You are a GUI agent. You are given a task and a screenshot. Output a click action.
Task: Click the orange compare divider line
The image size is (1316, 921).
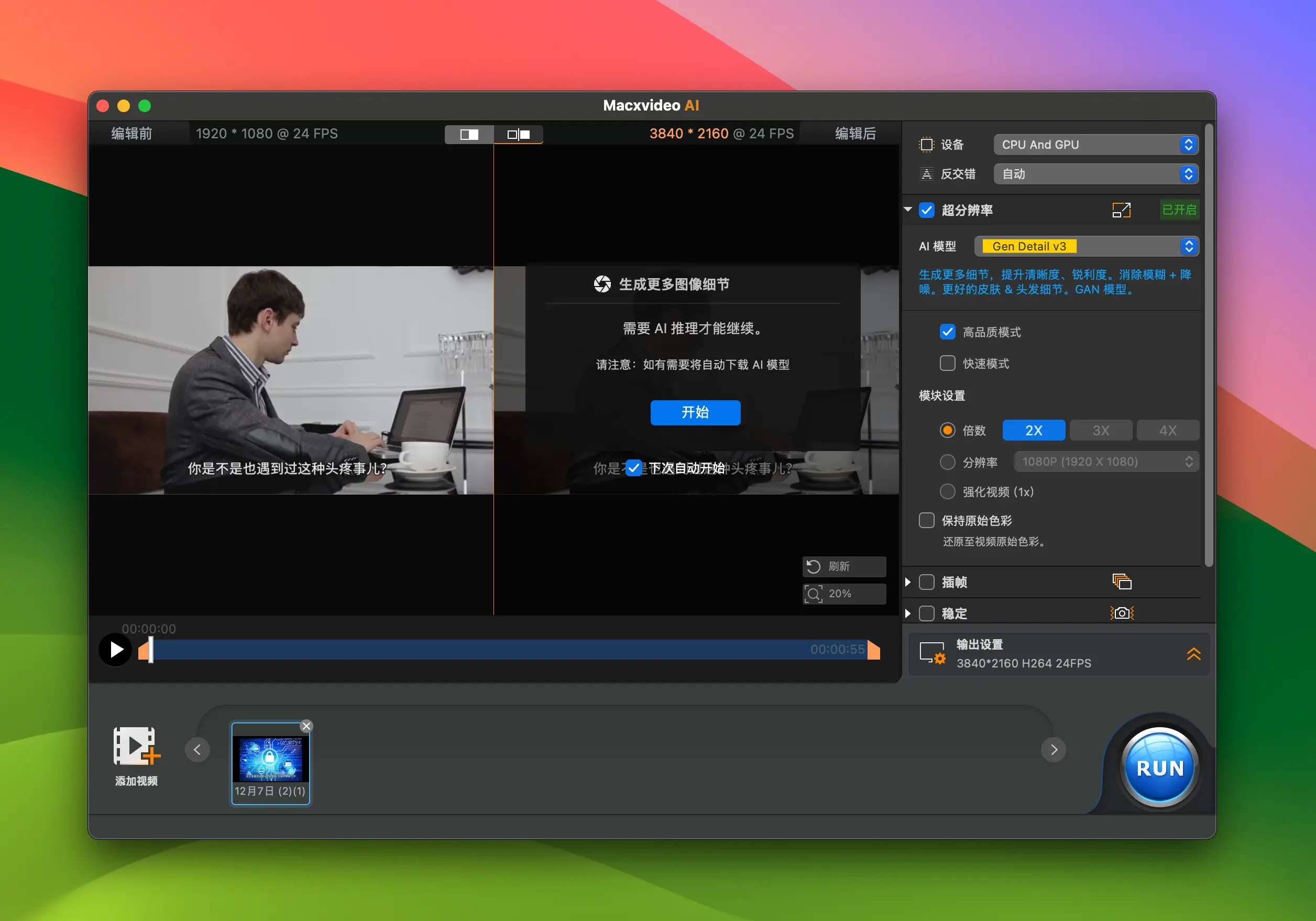tap(494, 379)
